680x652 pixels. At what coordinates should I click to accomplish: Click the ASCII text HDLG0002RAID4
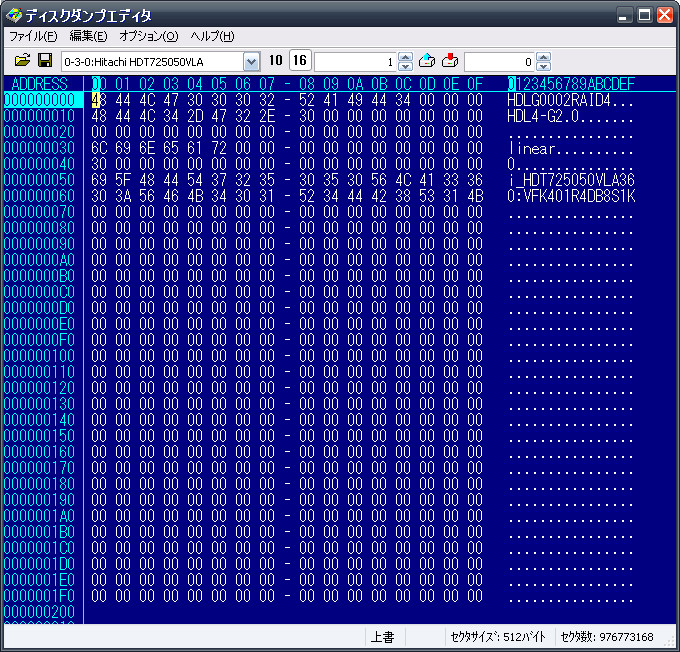coord(559,100)
